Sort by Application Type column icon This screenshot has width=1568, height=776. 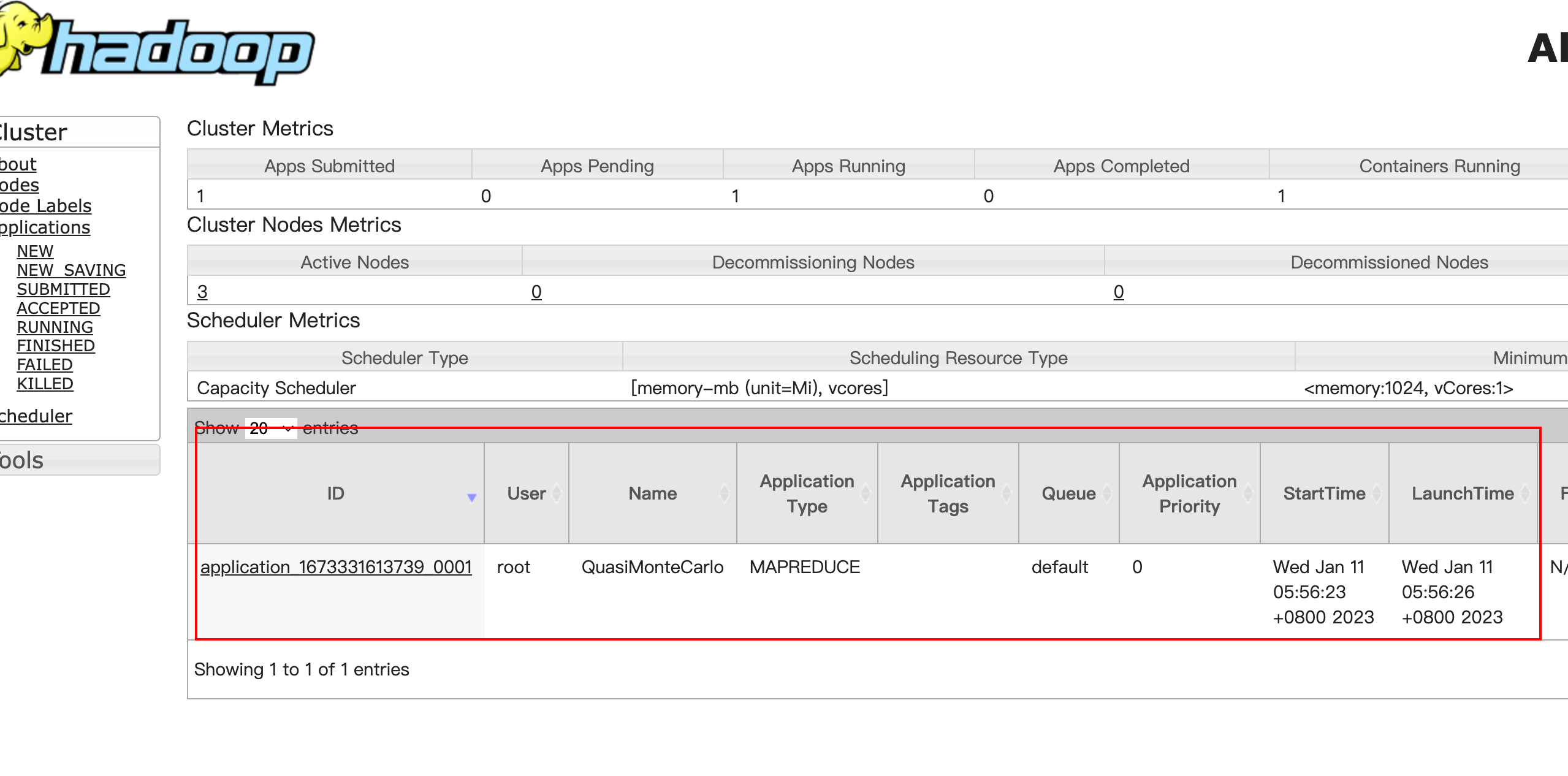pos(866,493)
